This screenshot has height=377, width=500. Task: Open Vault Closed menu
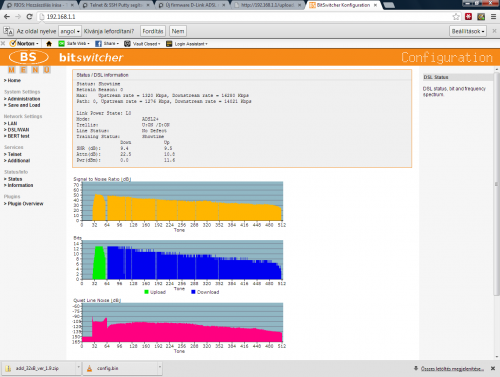(142, 44)
